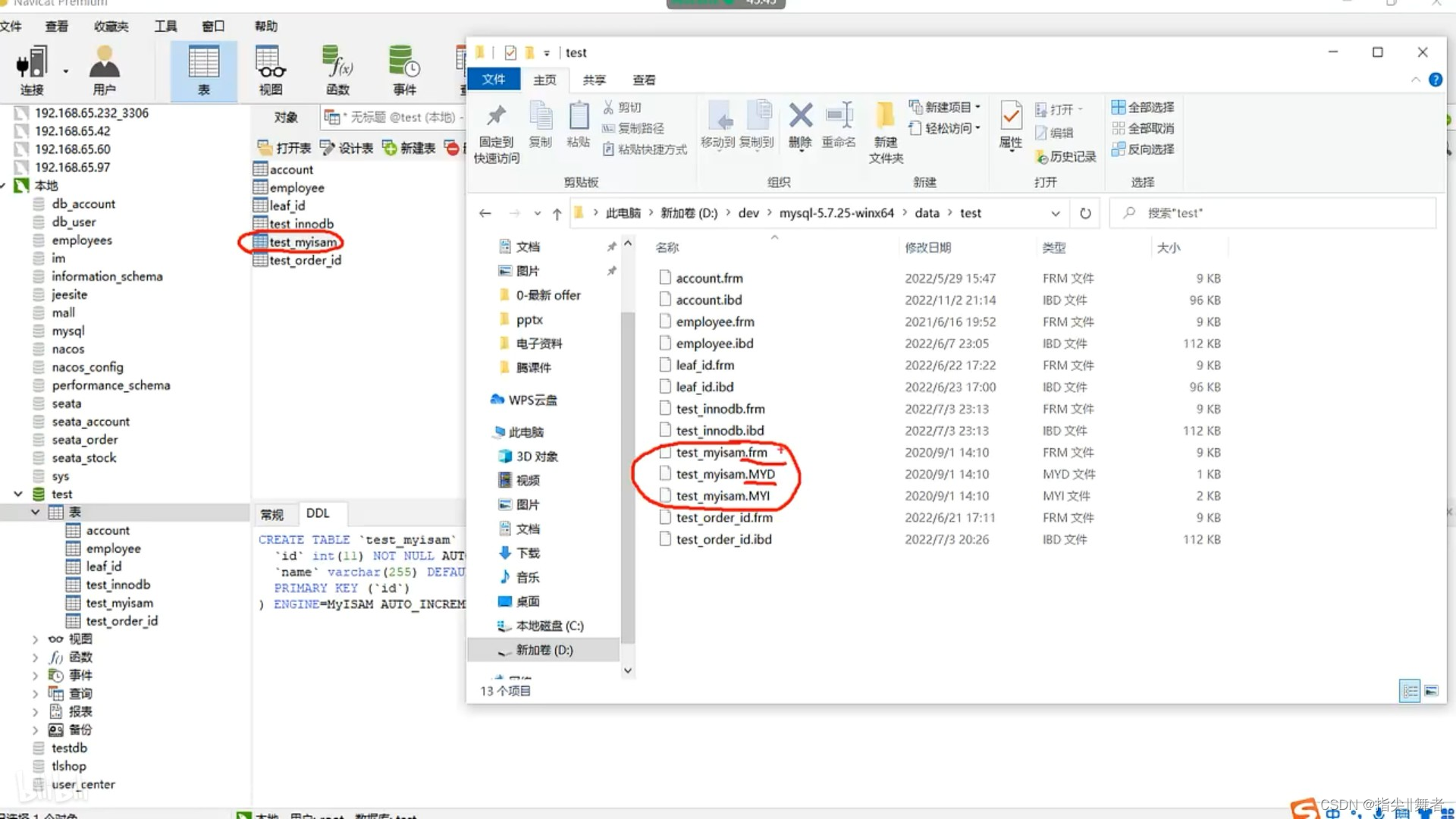Click 常规 tab in bottom panel
Image resolution: width=1456 pixels, height=819 pixels.
click(x=270, y=513)
